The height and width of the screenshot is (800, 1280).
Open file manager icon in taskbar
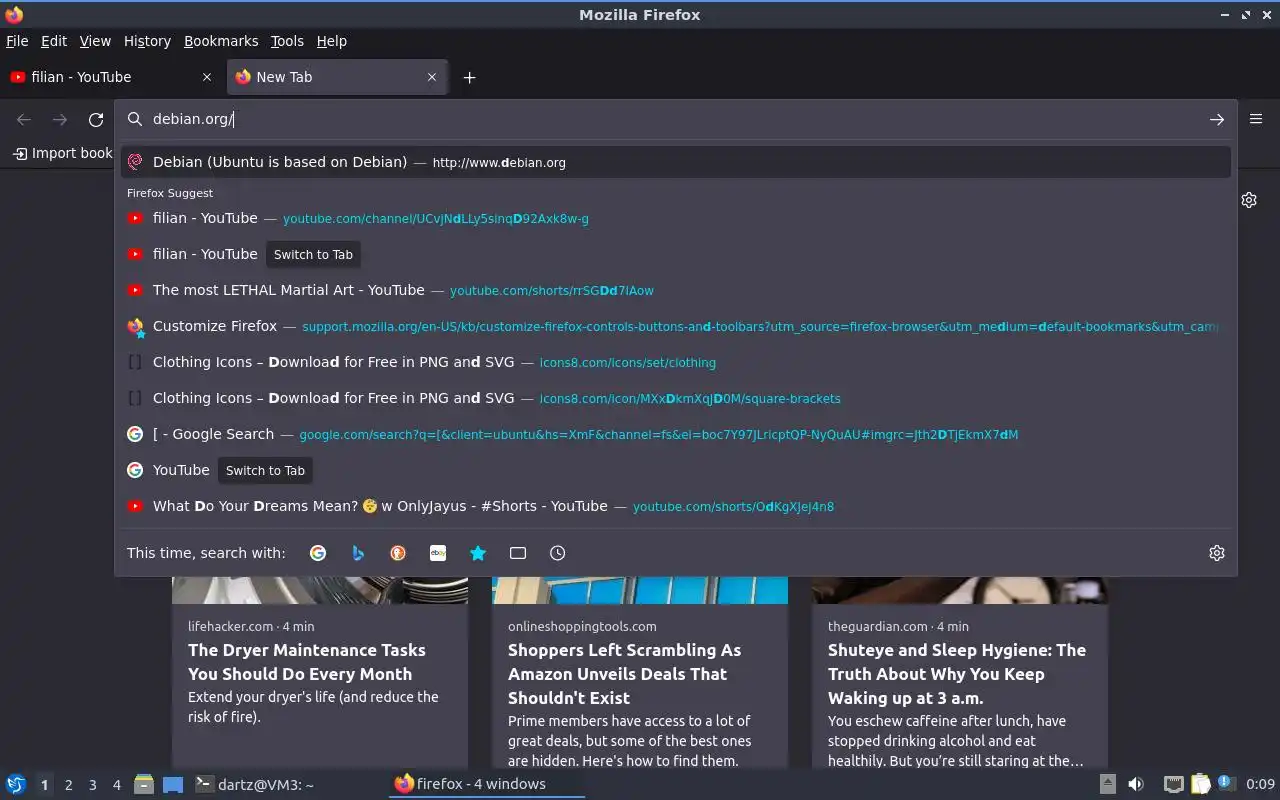pos(144,784)
